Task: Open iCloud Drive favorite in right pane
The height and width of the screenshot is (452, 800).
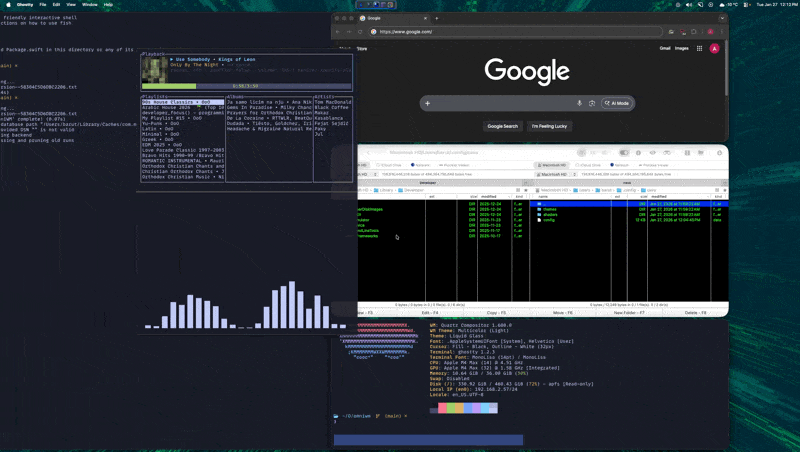Action: click(588, 165)
